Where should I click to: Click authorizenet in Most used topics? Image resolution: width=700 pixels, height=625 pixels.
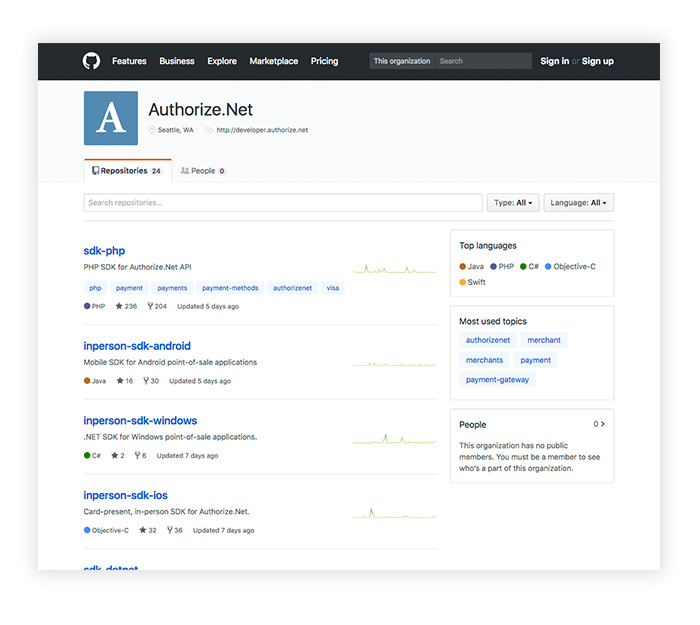point(488,340)
